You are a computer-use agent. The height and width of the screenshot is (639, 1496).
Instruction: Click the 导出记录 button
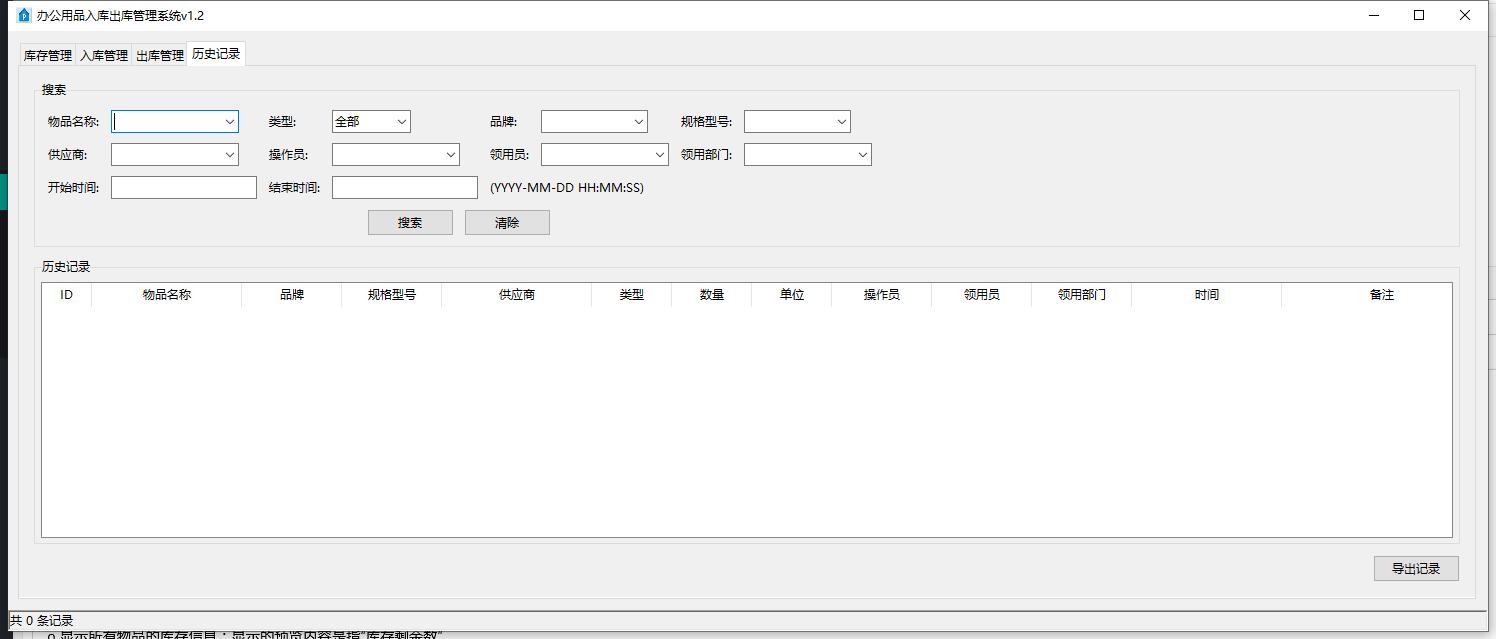[1415, 569]
